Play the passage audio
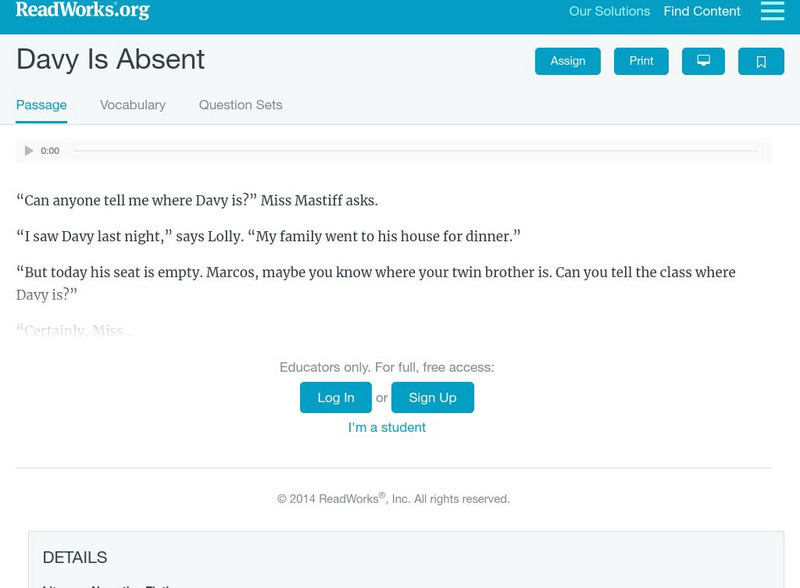800x588 pixels. point(29,151)
